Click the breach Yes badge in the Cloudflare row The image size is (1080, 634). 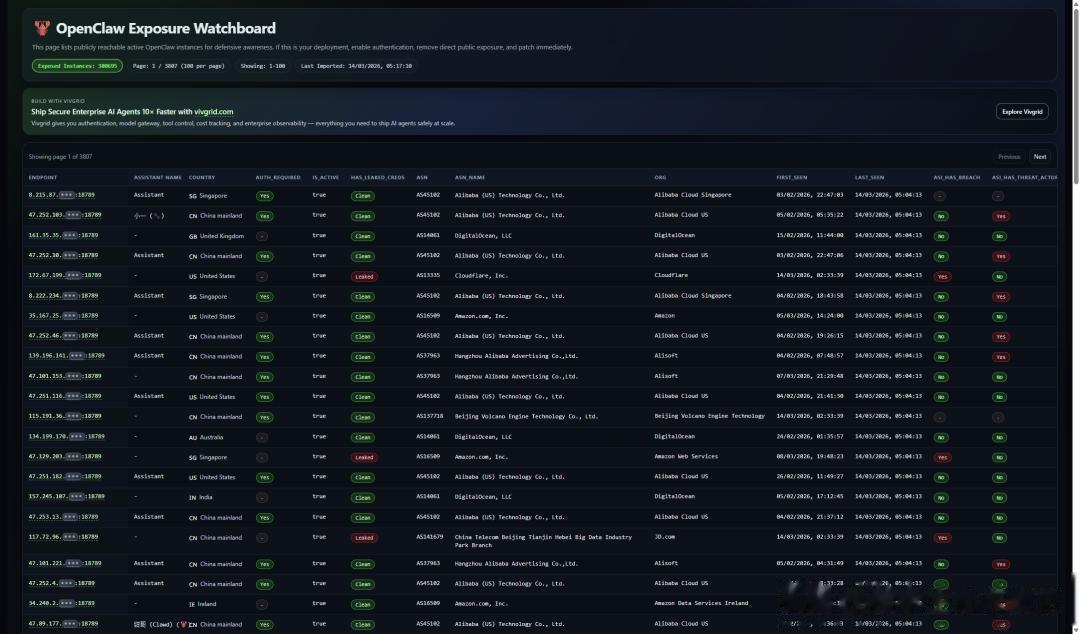point(942,276)
